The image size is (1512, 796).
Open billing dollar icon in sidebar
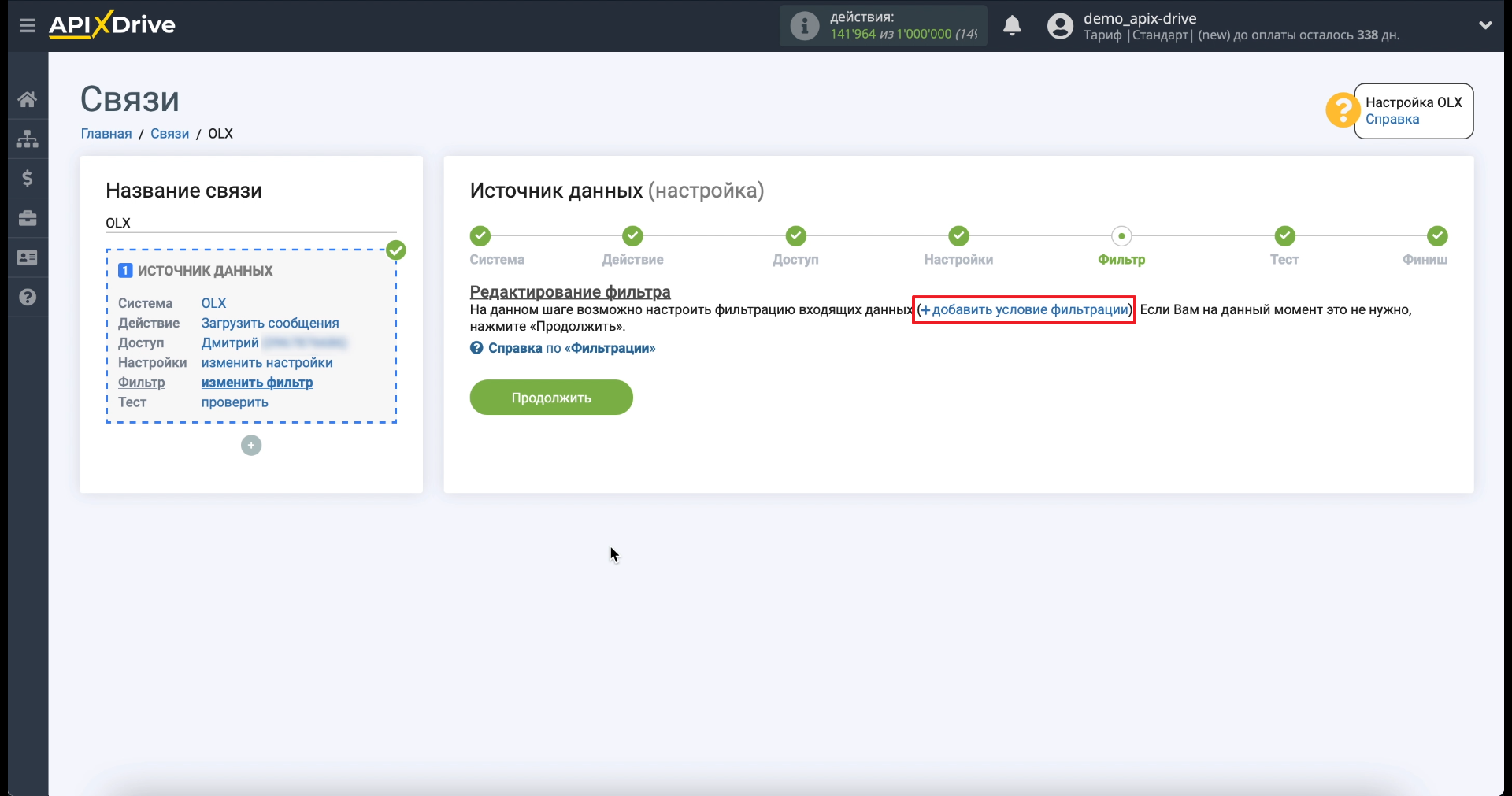point(28,179)
